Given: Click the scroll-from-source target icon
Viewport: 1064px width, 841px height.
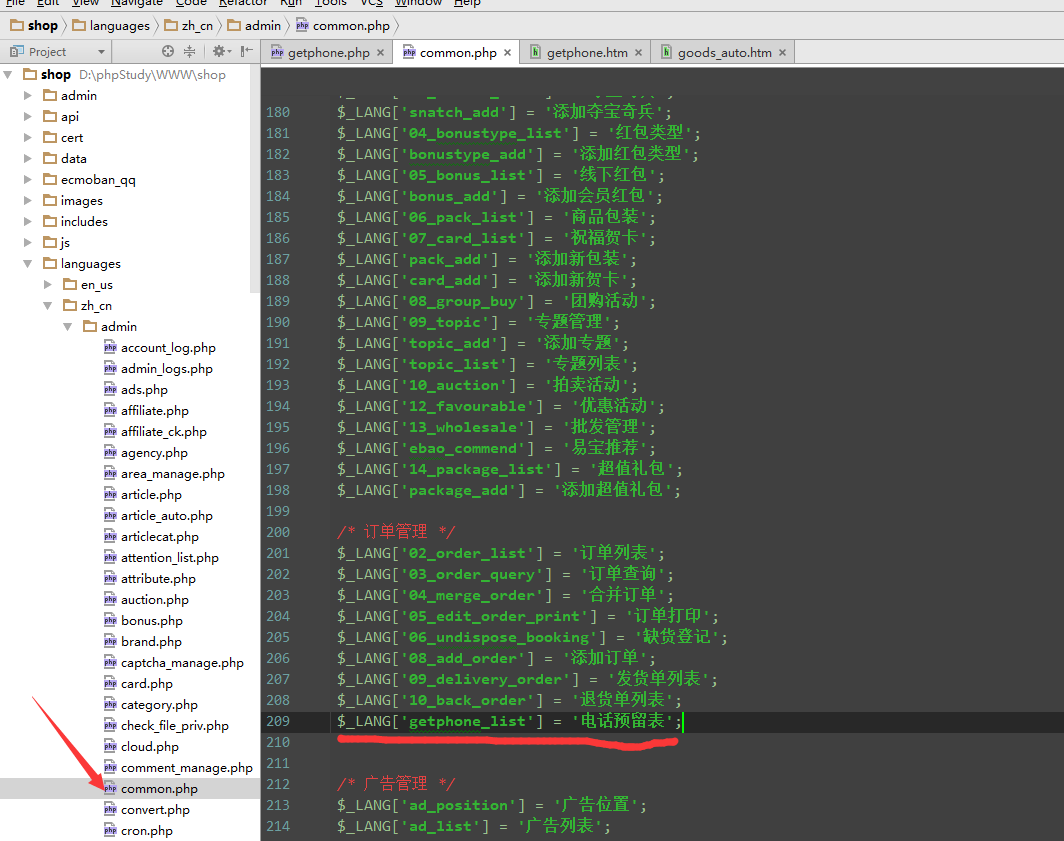Looking at the screenshot, I should (168, 51).
